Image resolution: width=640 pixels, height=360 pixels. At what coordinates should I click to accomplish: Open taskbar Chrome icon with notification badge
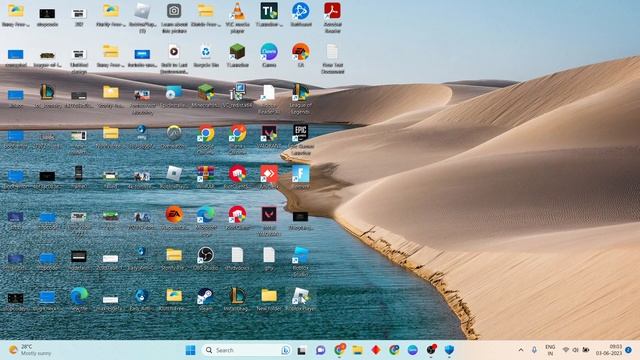pyautogui.click(x=339, y=350)
